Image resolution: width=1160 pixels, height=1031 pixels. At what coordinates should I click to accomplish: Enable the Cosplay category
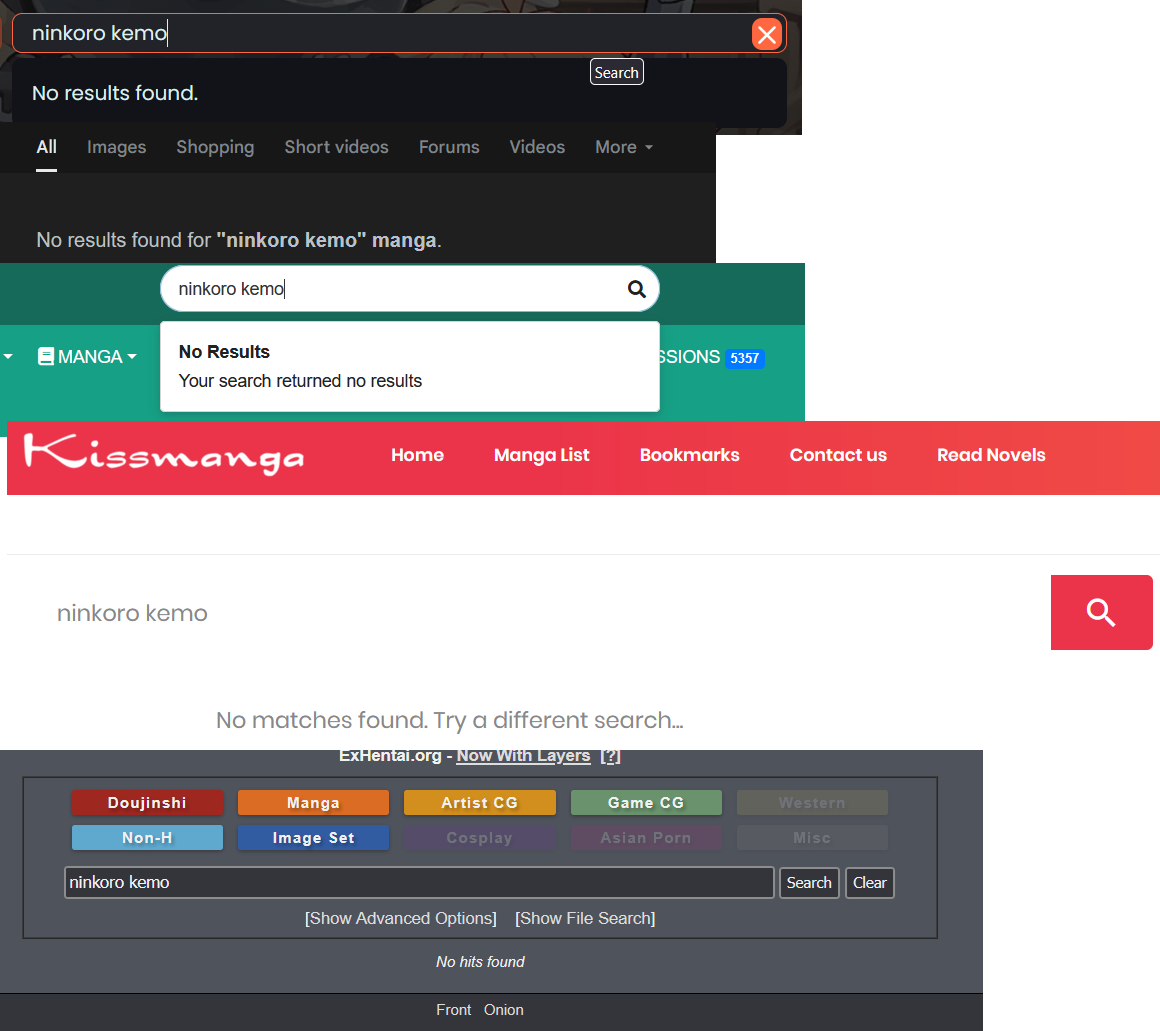click(x=479, y=838)
